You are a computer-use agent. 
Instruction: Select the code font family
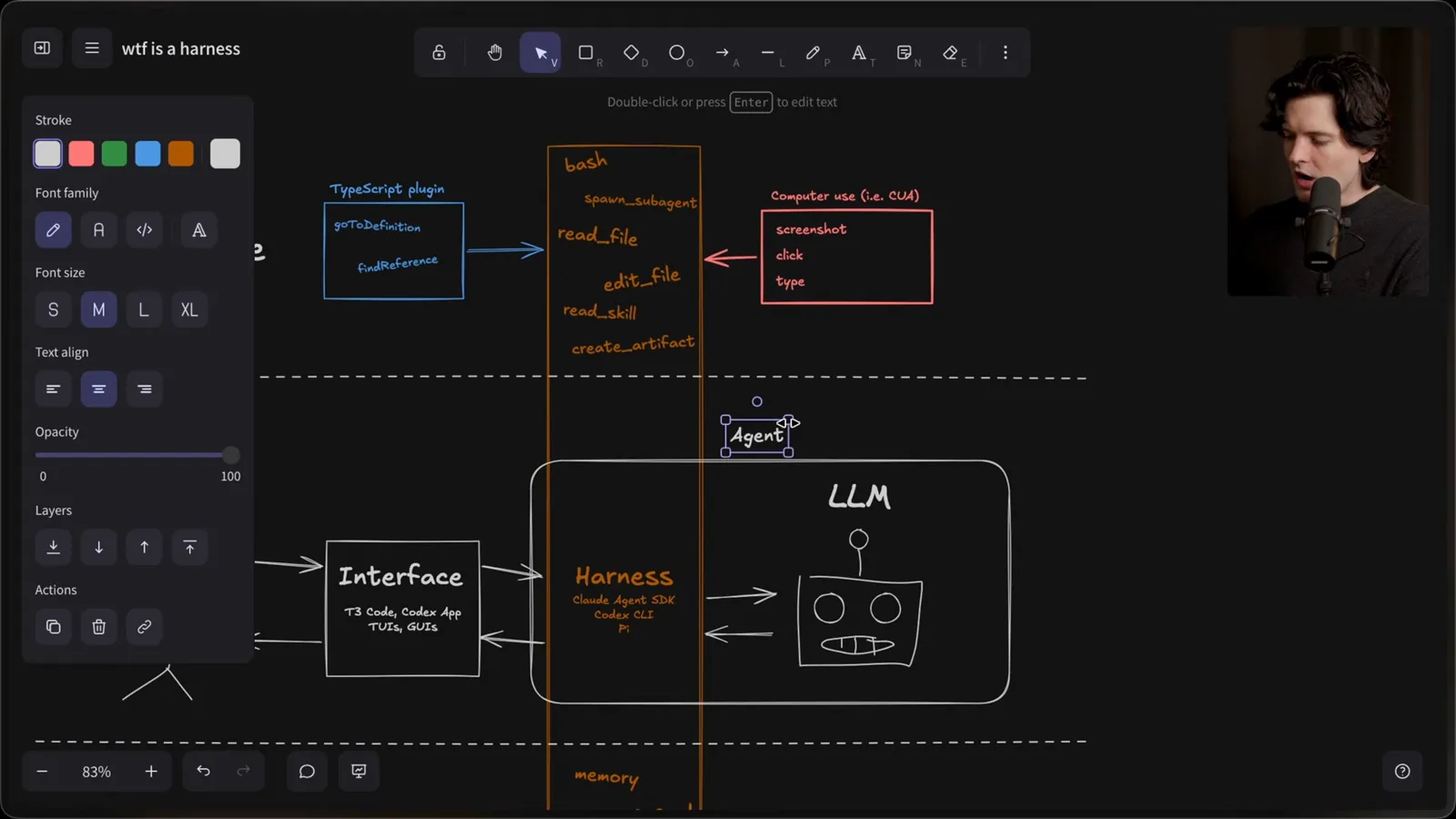pyautogui.click(x=145, y=230)
